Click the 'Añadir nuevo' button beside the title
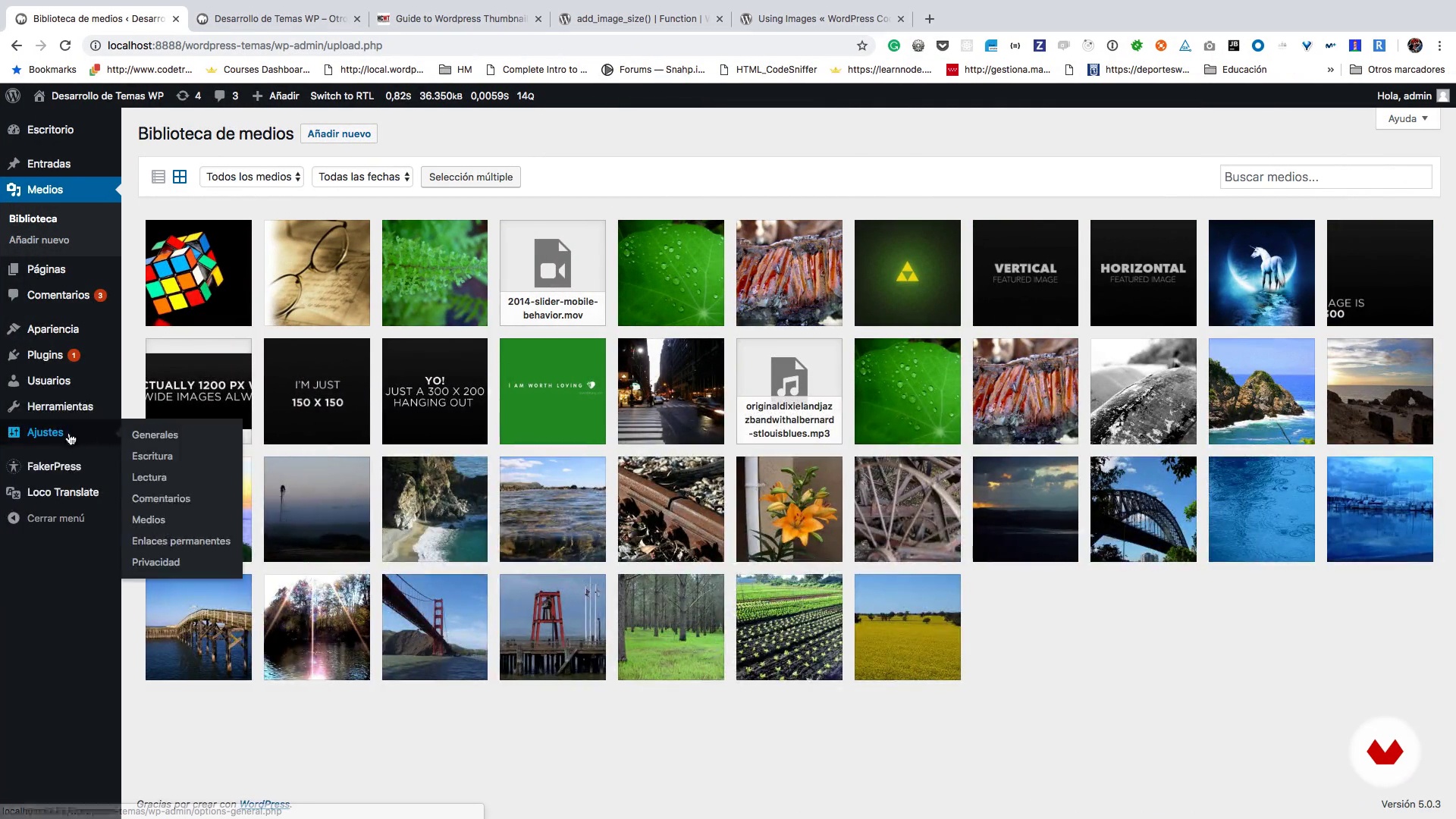Screen dimensions: 1456x819 click(339, 133)
